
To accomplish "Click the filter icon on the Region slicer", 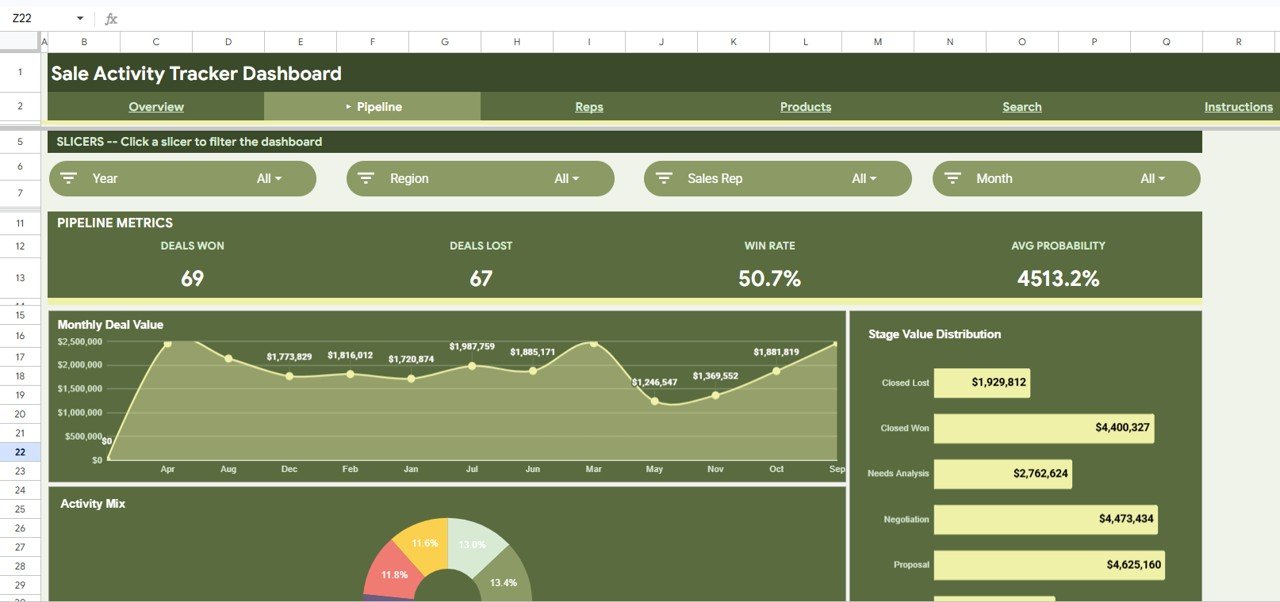I will pyautogui.click(x=365, y=178).
